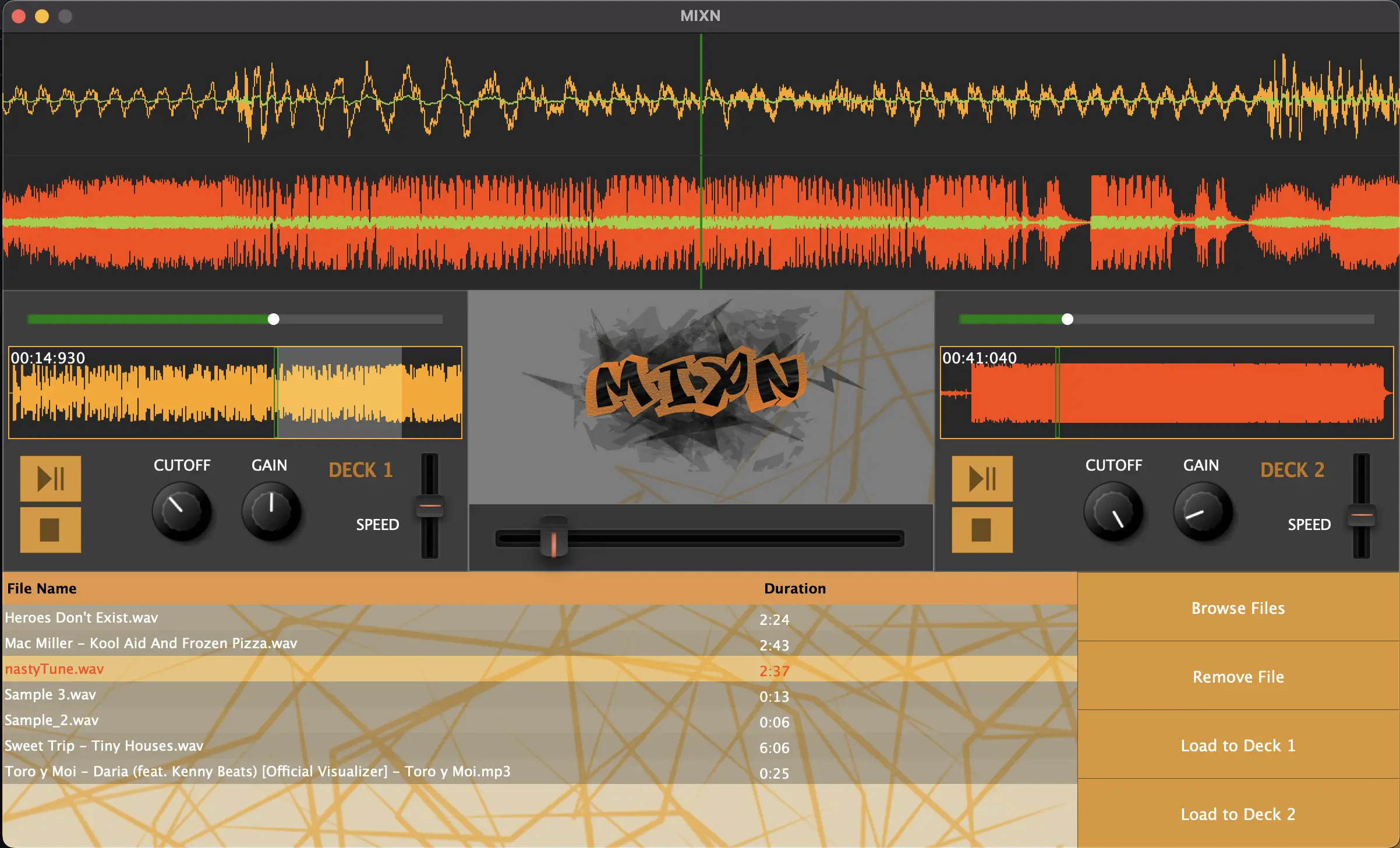Load selected track to Deck 2
The width and height of the screenshot is (1400, 848).
click(1238, 814)
